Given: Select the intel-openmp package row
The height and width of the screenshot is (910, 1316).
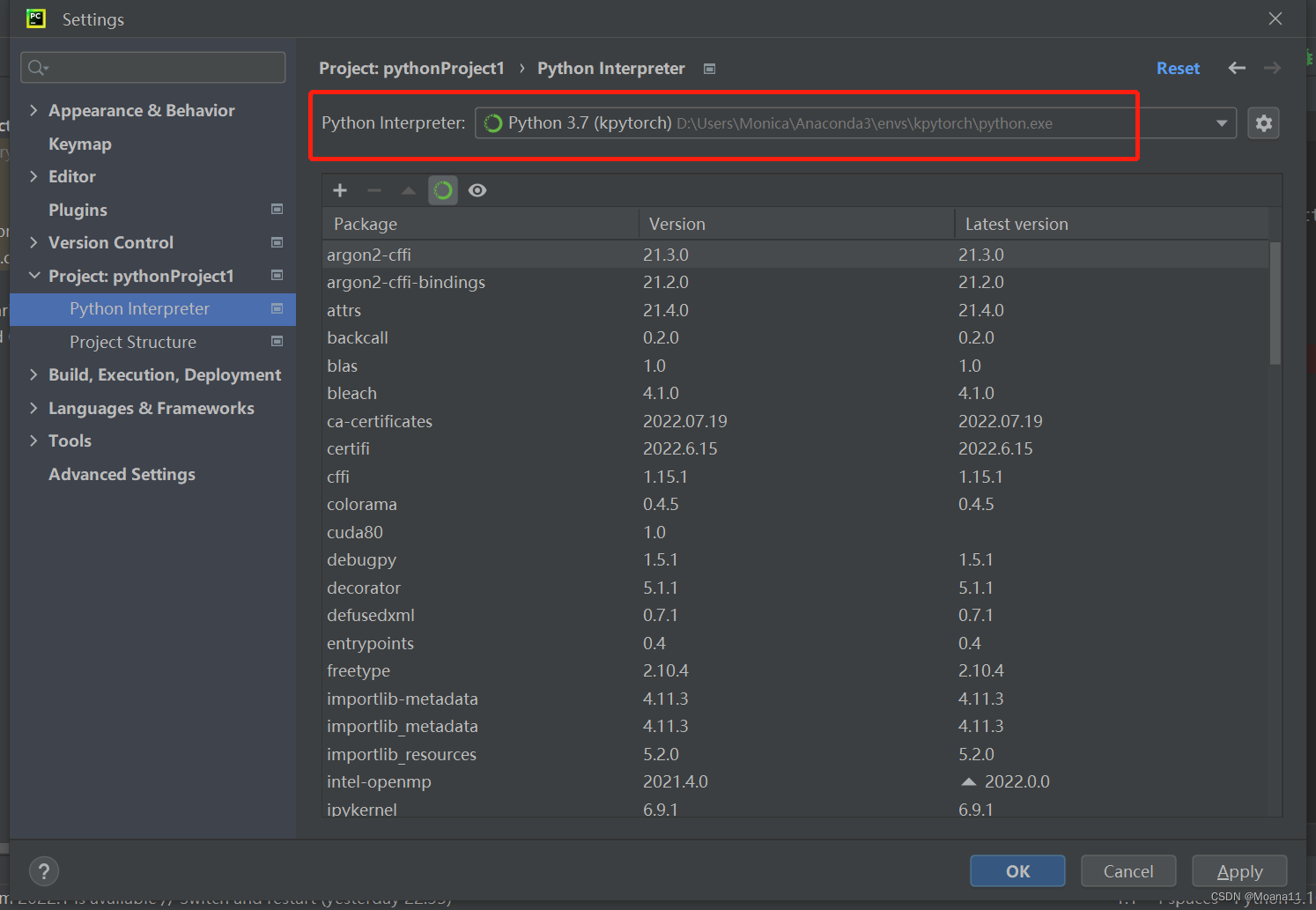Looking at the screenshot, I should (796, 781).
